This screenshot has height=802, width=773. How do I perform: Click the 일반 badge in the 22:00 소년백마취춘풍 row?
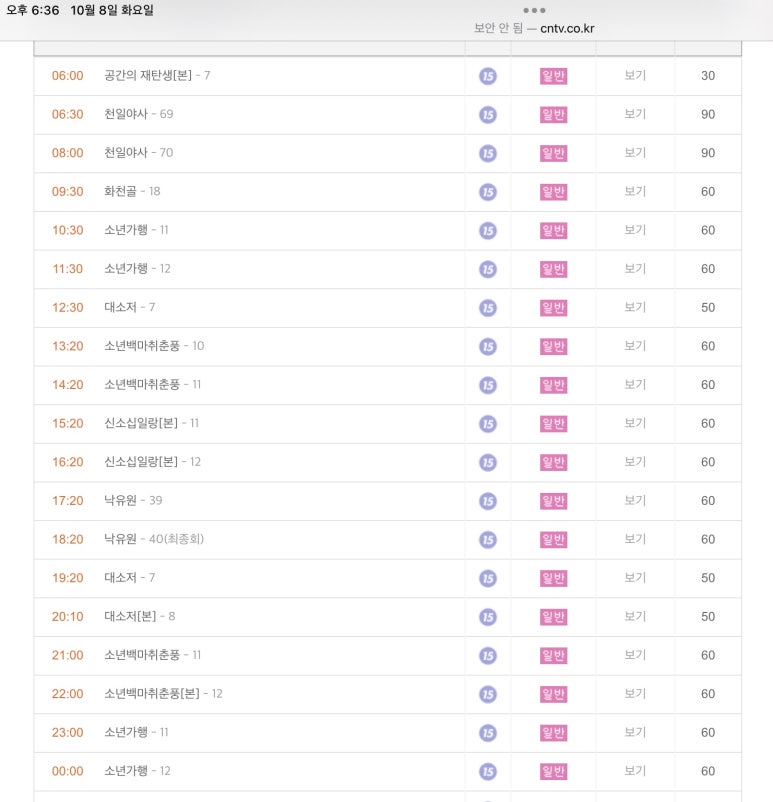[553, 694]
